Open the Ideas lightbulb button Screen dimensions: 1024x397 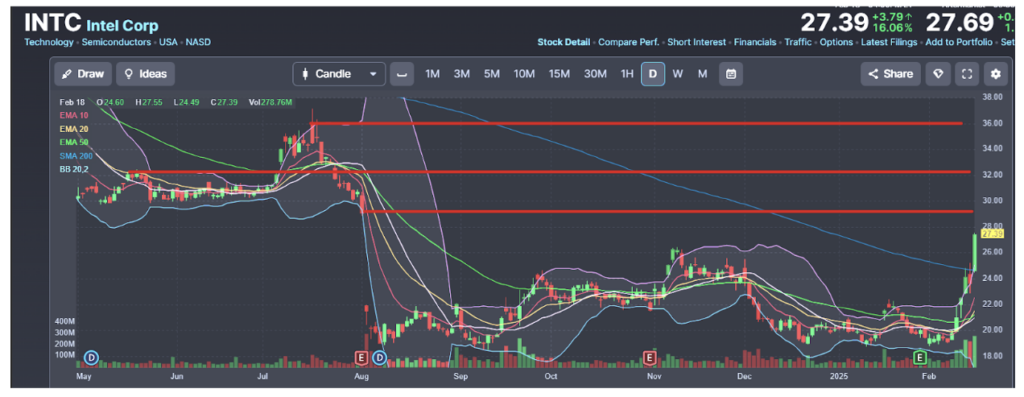pos(146,74)
